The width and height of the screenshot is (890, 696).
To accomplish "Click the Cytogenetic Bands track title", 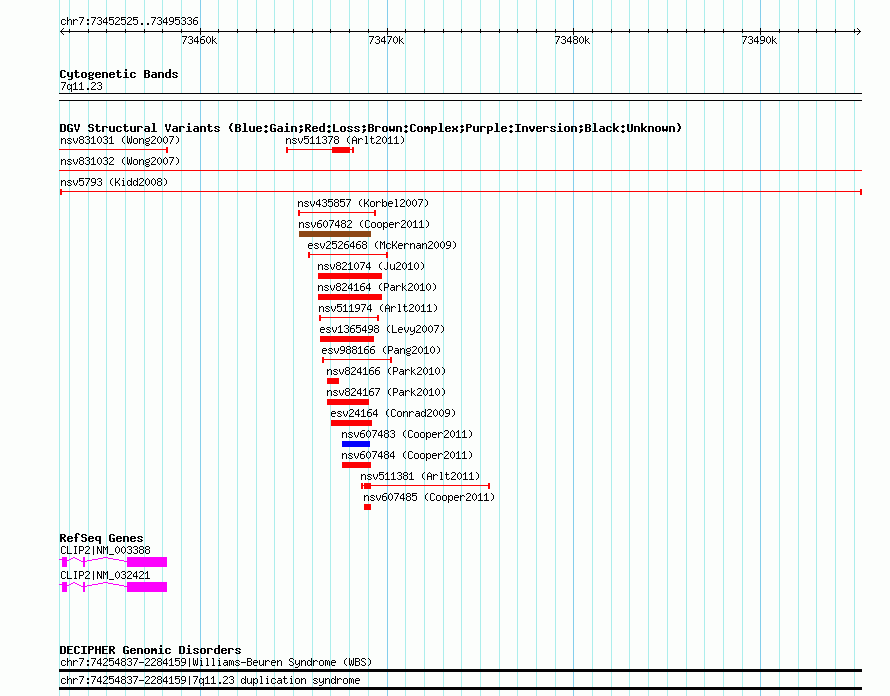I will [119, 74].
